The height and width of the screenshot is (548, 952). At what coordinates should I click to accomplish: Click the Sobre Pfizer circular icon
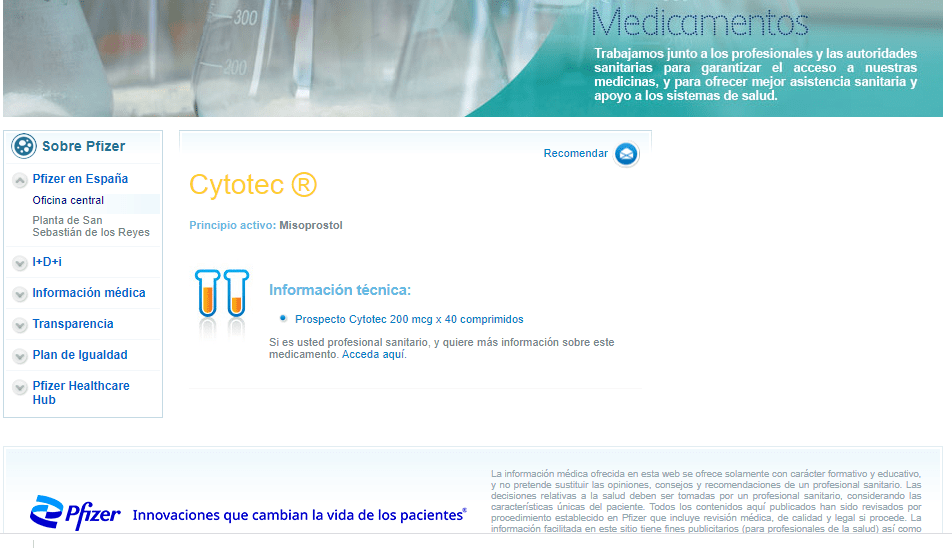tap(24, 146)
